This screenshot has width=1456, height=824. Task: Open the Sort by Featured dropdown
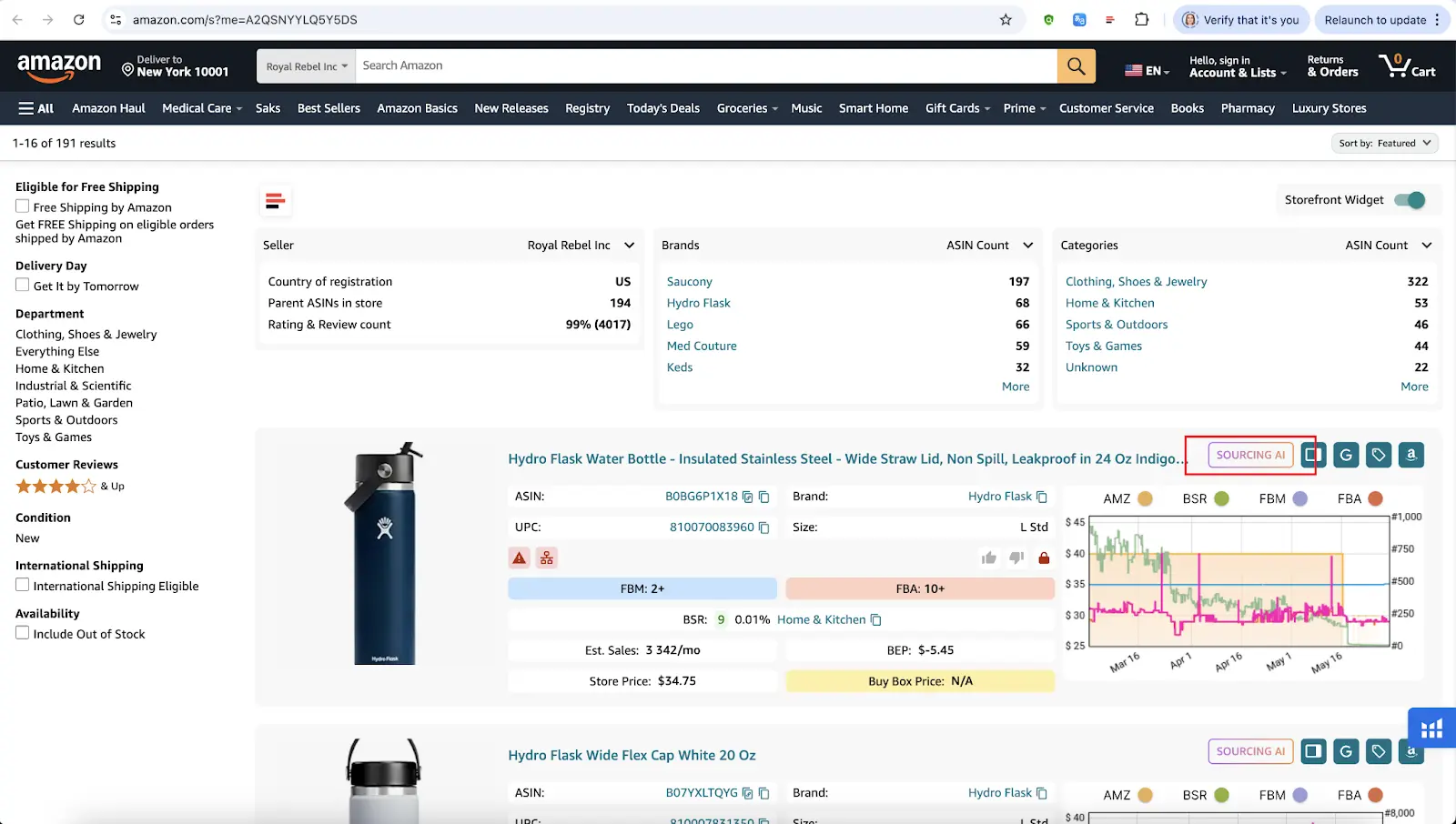[x=1385, y=143]
